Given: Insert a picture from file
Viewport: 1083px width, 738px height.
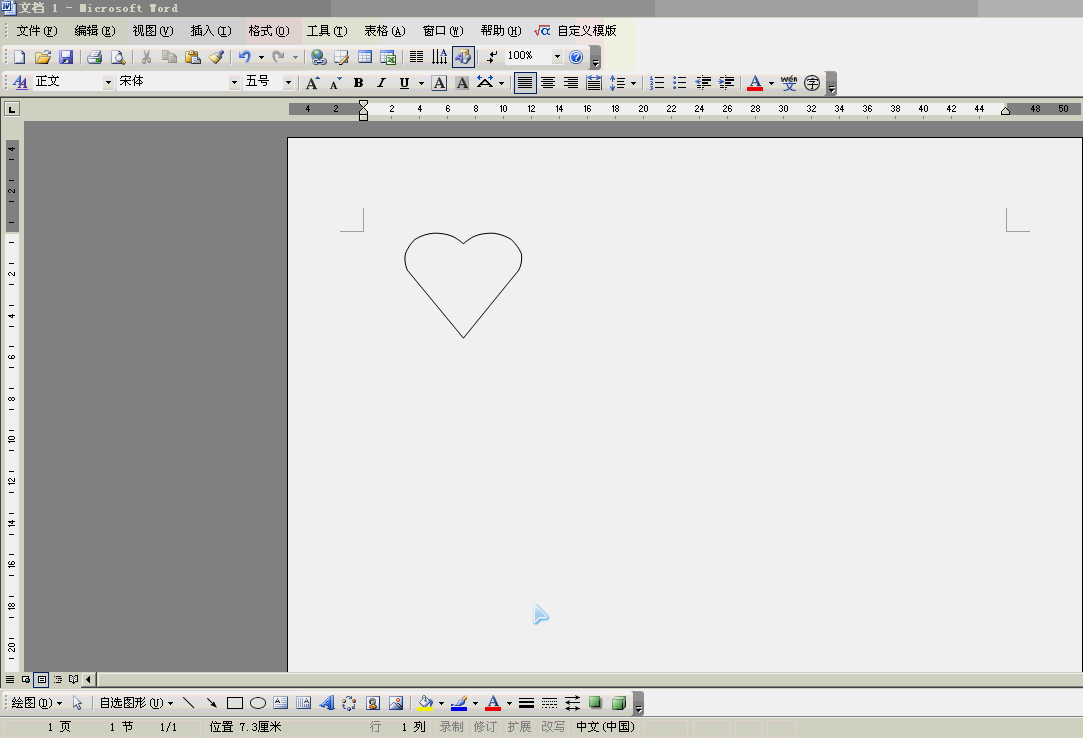Looking at the screenshot, I should (396, 703).
